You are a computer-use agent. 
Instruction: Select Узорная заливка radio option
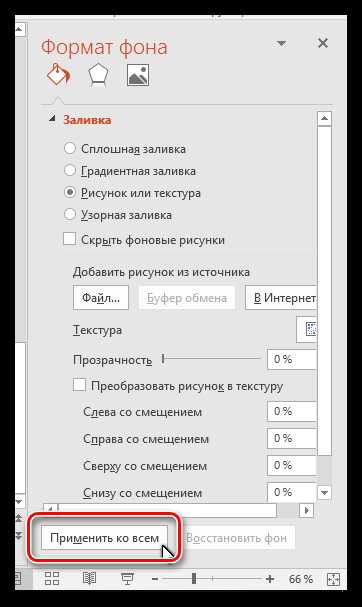point(70,214)
